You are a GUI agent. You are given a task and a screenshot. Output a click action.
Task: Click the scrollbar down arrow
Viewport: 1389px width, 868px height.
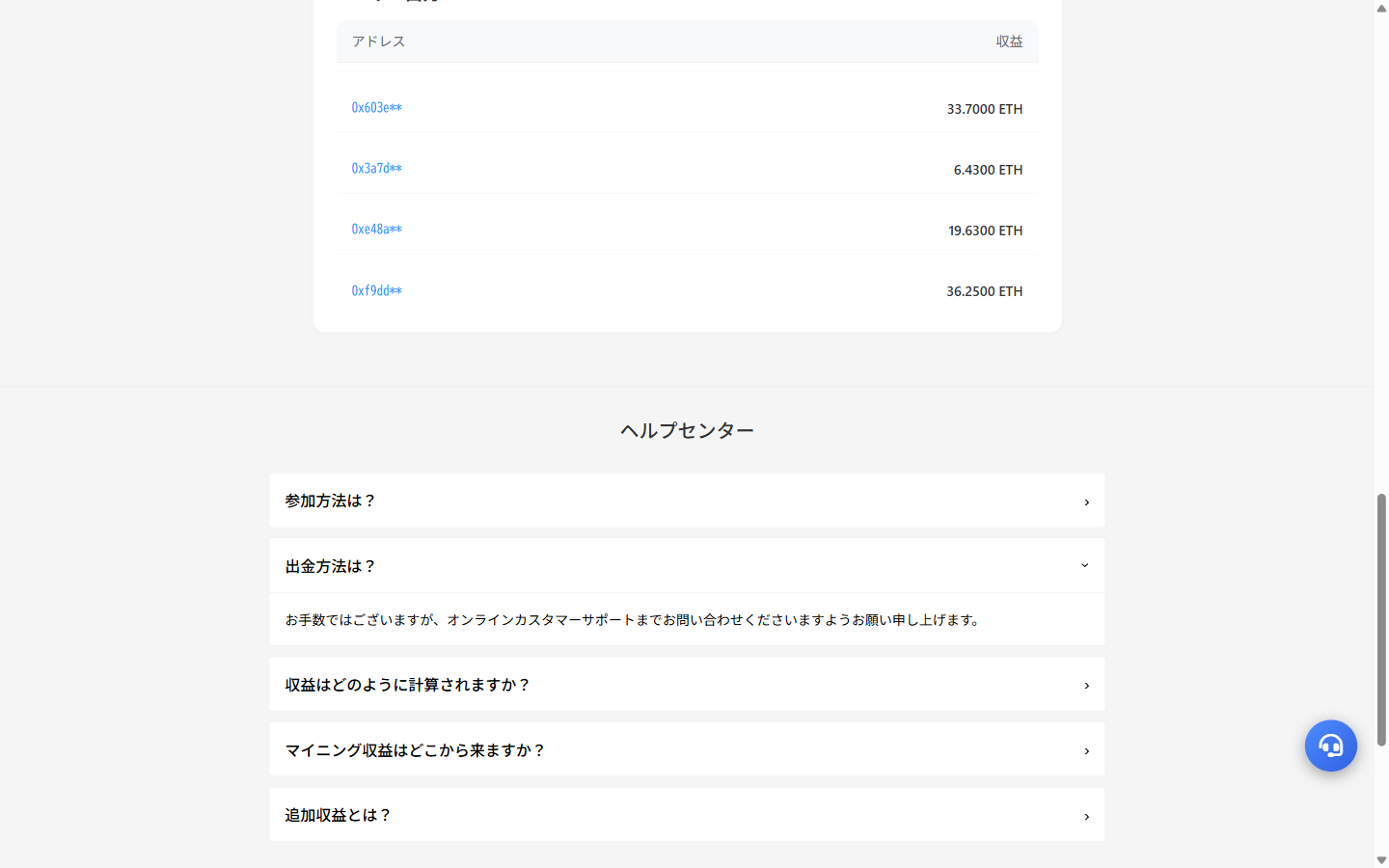1381,860
